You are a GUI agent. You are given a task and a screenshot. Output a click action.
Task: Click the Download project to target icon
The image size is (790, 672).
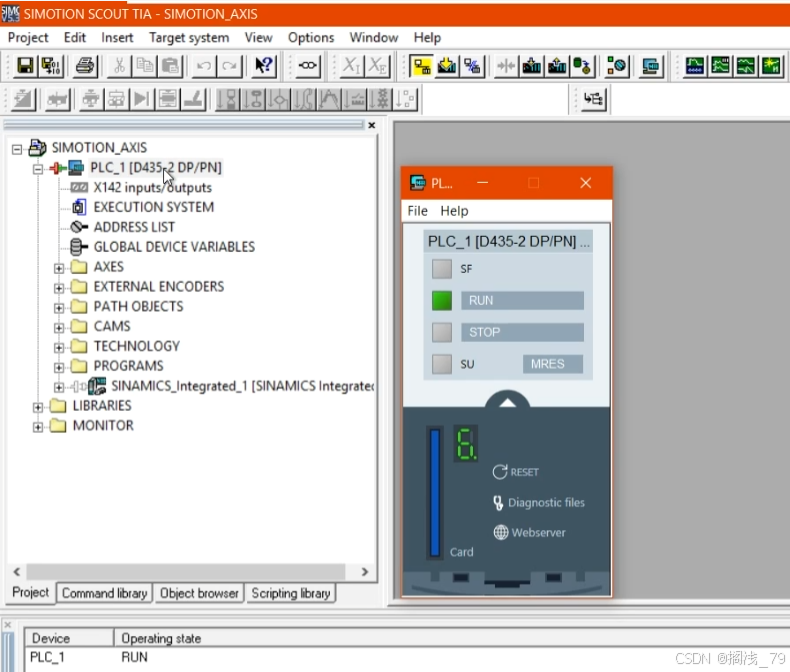tap(447, 65)
